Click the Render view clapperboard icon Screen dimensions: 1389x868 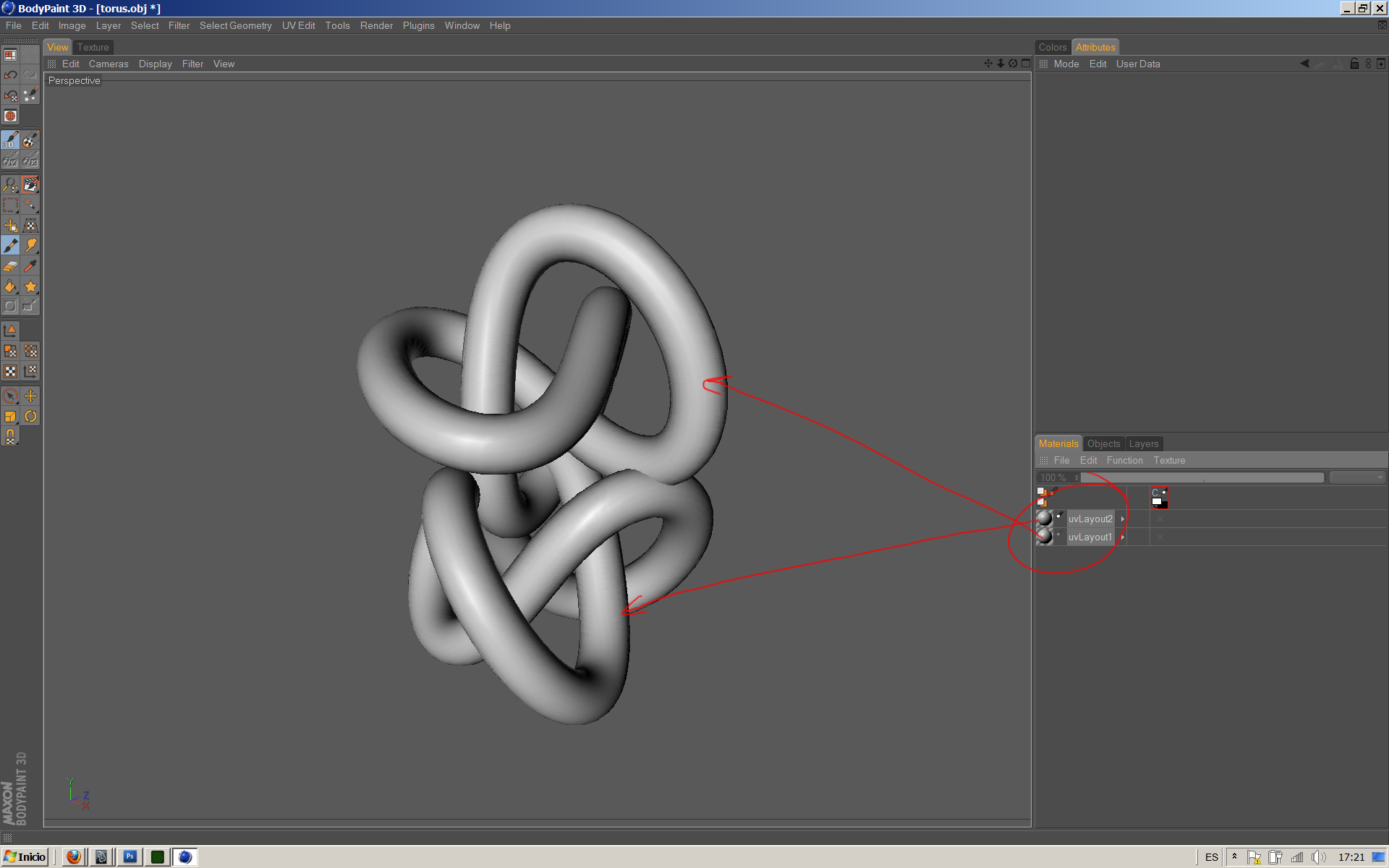click(30, 184)
